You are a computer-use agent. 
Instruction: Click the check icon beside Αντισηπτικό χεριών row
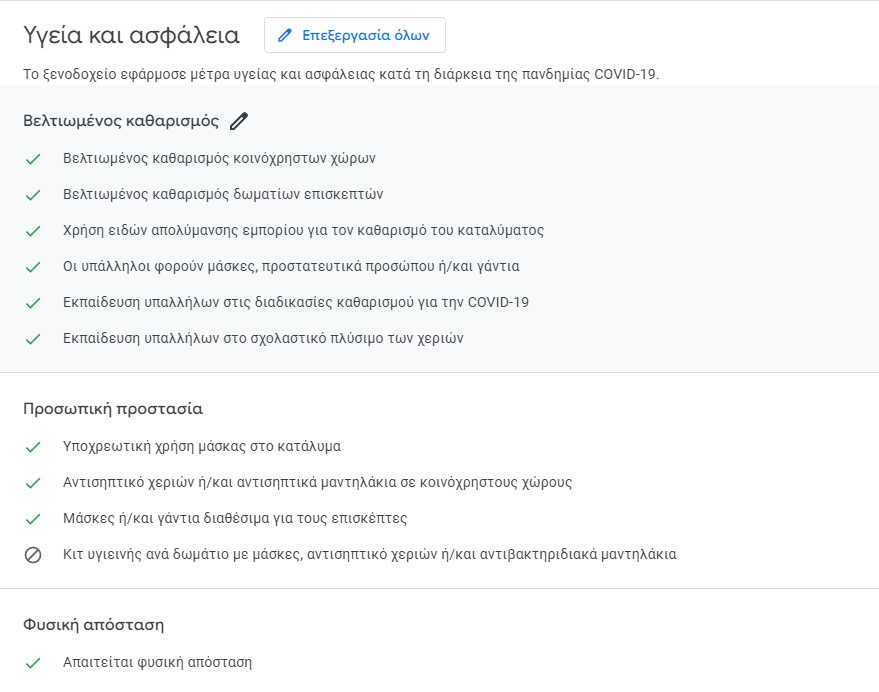[x=33, y=482]
